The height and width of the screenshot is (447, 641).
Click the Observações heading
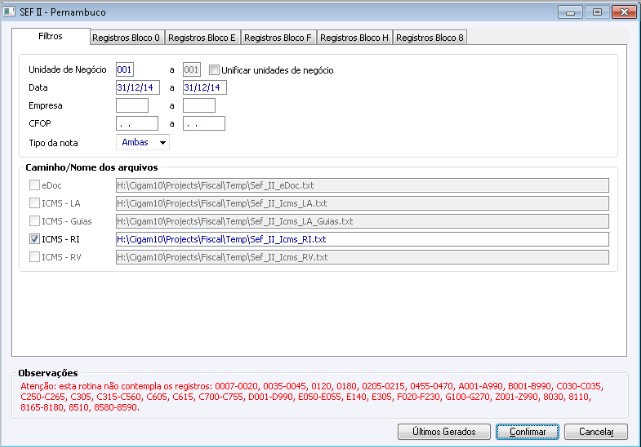[48, 373]
